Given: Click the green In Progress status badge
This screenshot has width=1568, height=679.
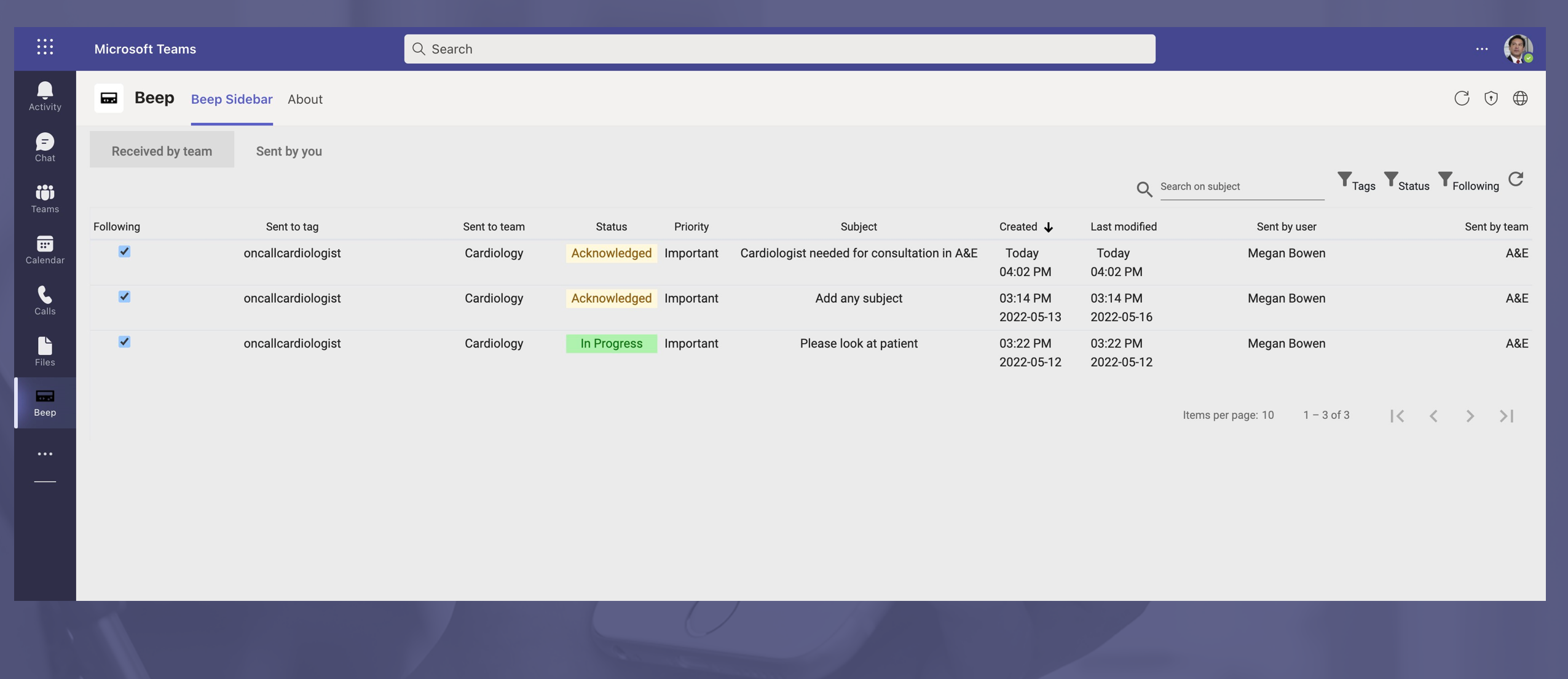Looking at the screenshot, I should [611, 343].
